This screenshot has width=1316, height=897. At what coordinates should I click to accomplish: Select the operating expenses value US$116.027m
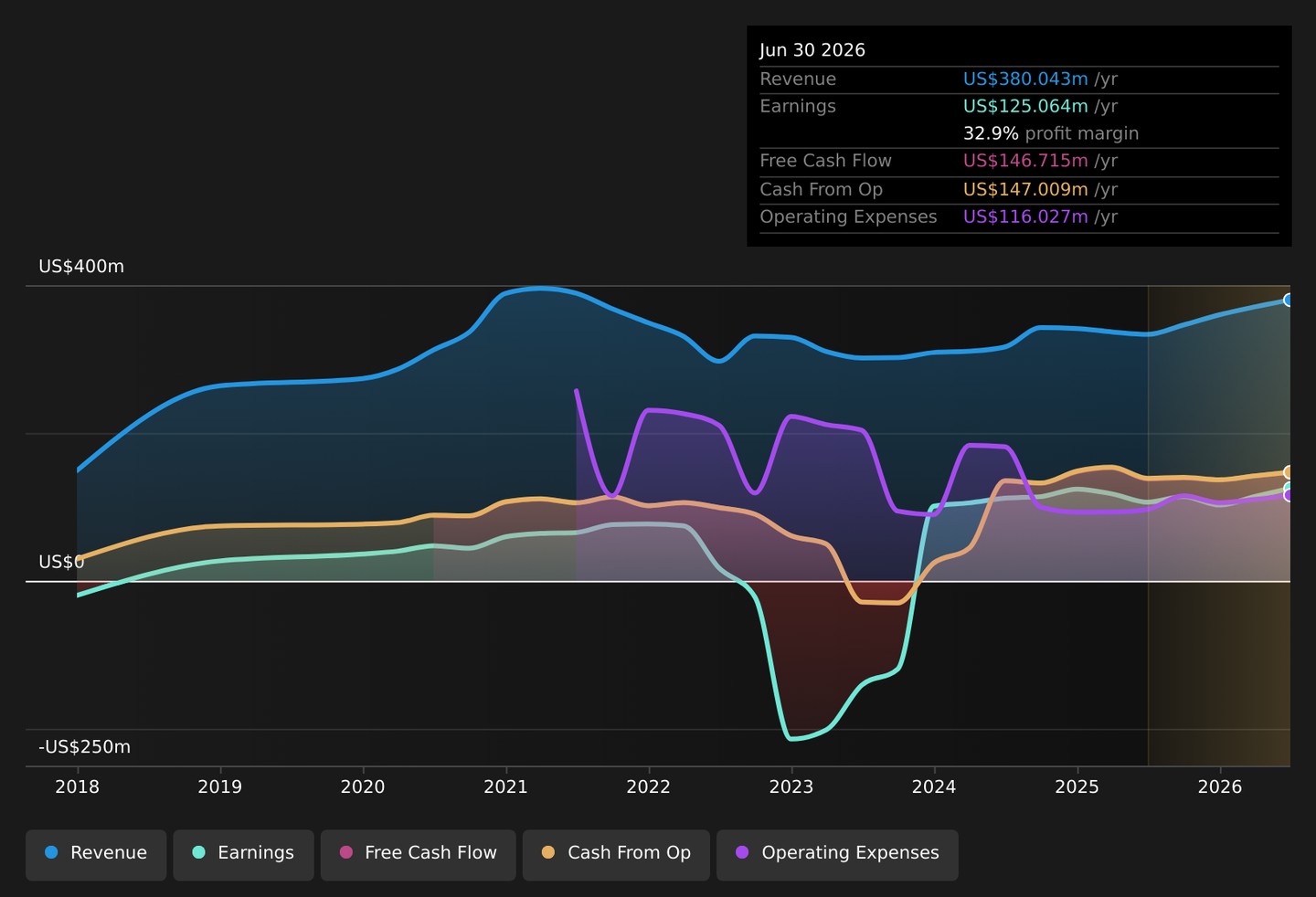1025,216
